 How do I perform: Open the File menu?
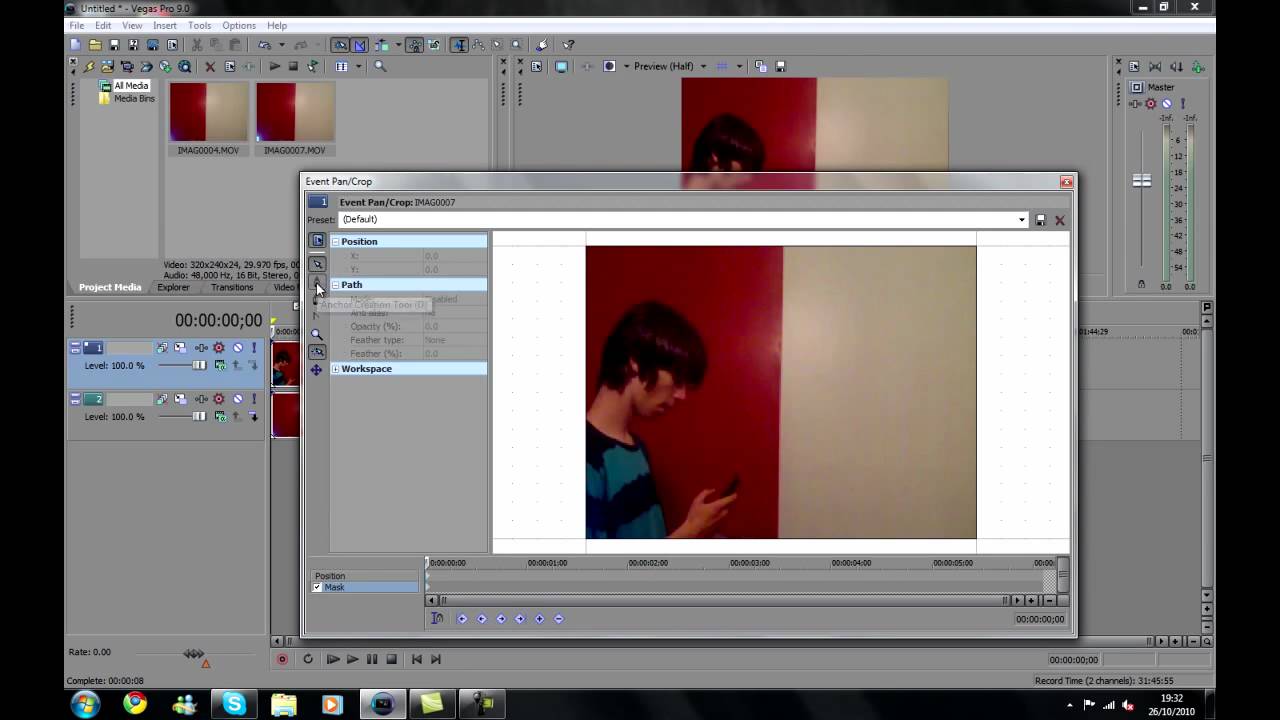tap(76, 25)
